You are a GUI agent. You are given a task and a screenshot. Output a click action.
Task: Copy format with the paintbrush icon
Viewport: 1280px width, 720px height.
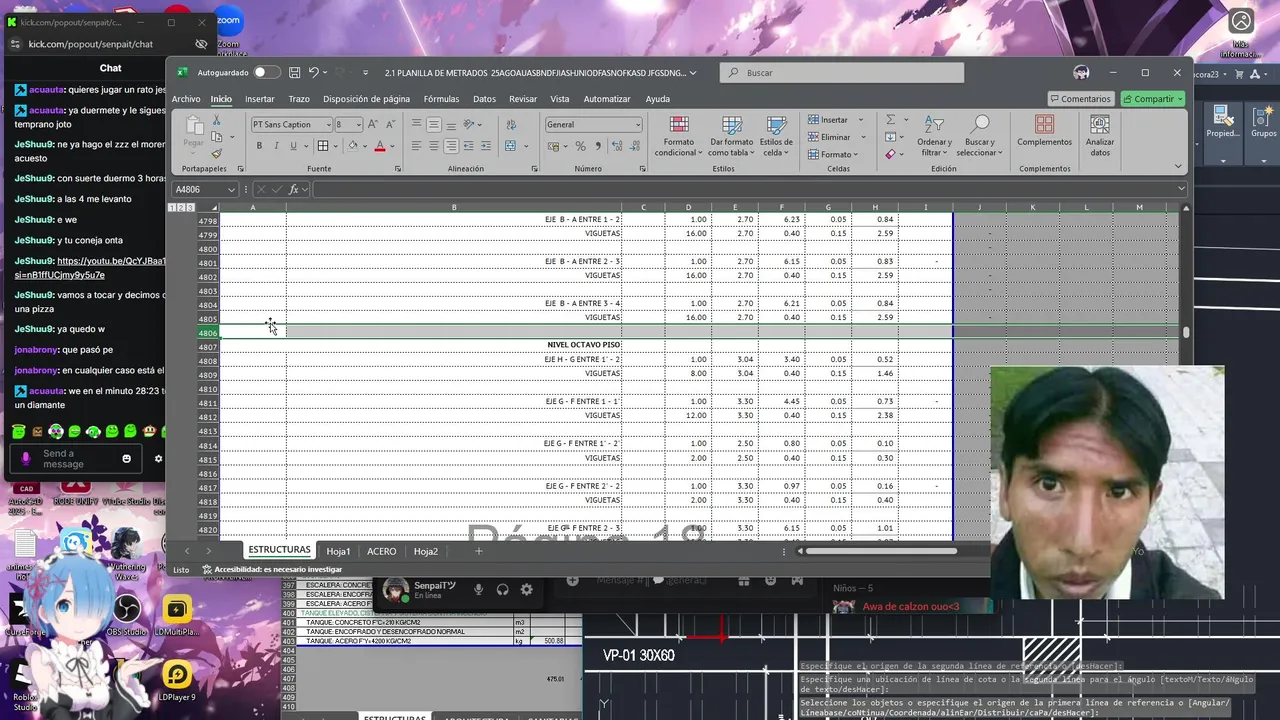point(217,153)
